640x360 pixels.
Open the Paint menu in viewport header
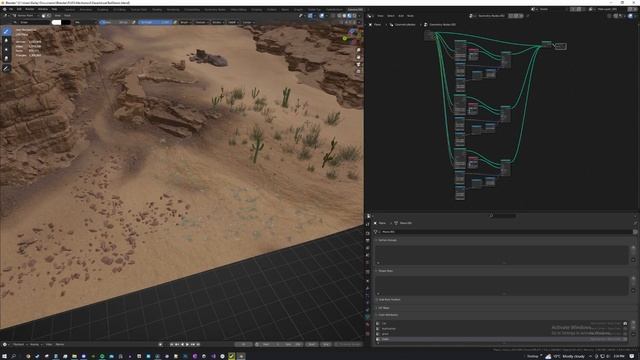67,16
